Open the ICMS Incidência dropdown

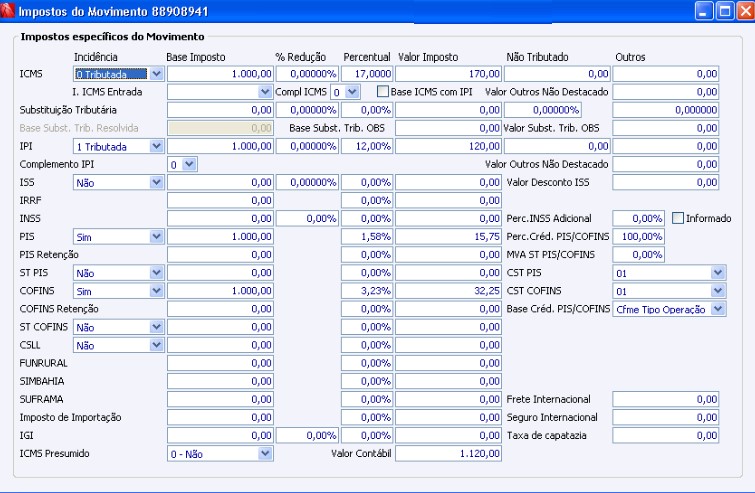(x=156, y=74)
